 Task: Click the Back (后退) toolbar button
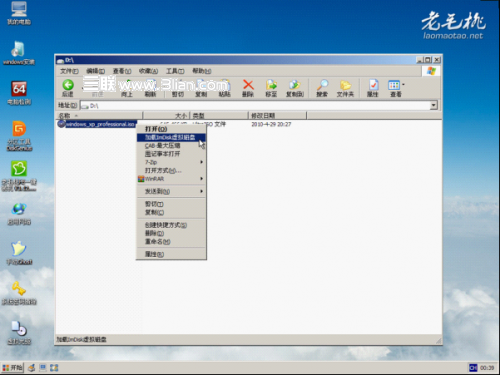pos(68,88)
